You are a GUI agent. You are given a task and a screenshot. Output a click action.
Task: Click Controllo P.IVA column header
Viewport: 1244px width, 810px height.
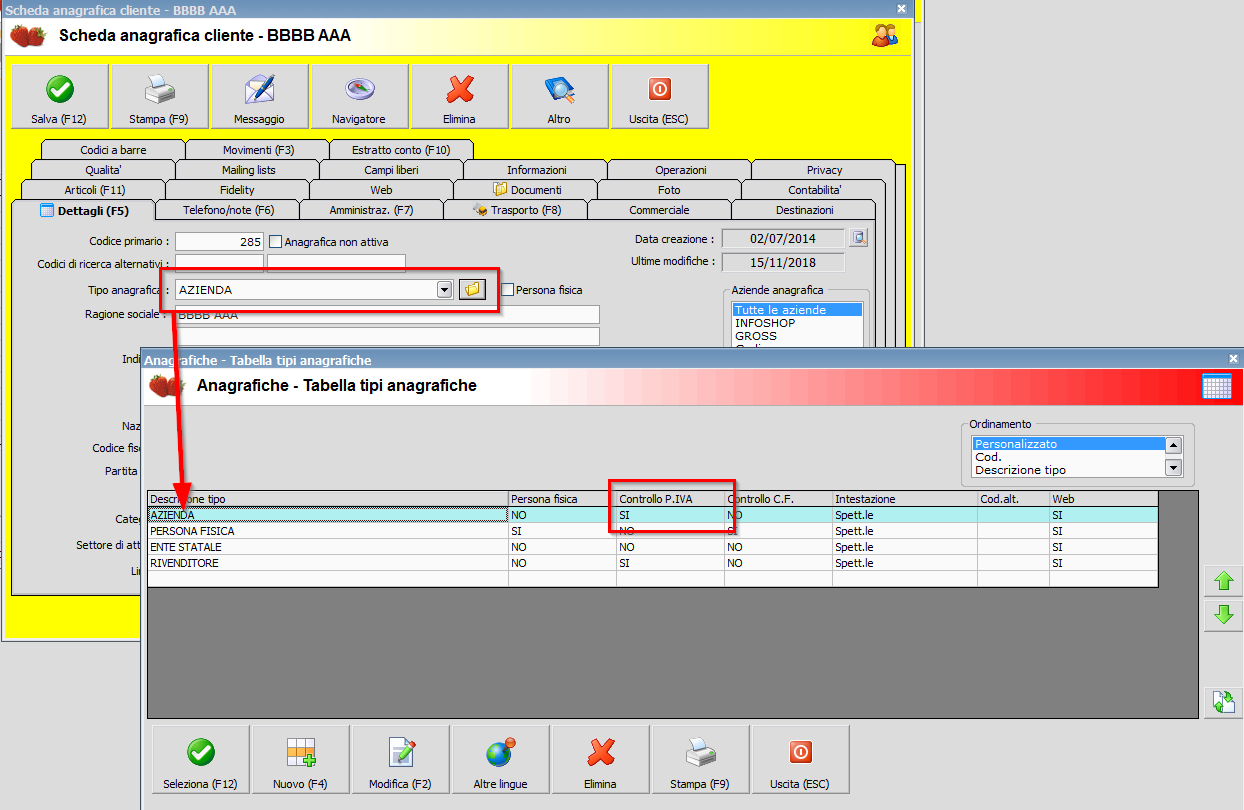pos(670,498)
